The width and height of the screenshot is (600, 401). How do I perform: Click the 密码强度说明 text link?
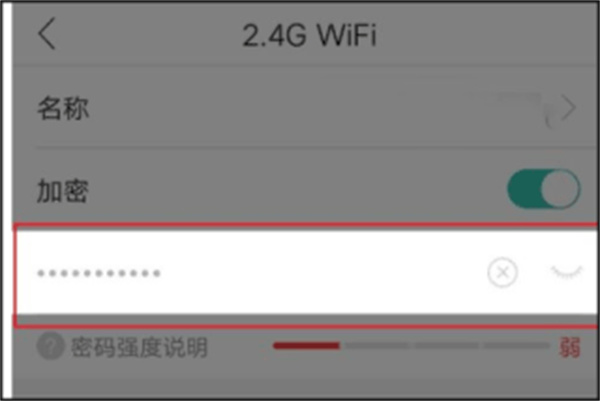click(139, 347)
